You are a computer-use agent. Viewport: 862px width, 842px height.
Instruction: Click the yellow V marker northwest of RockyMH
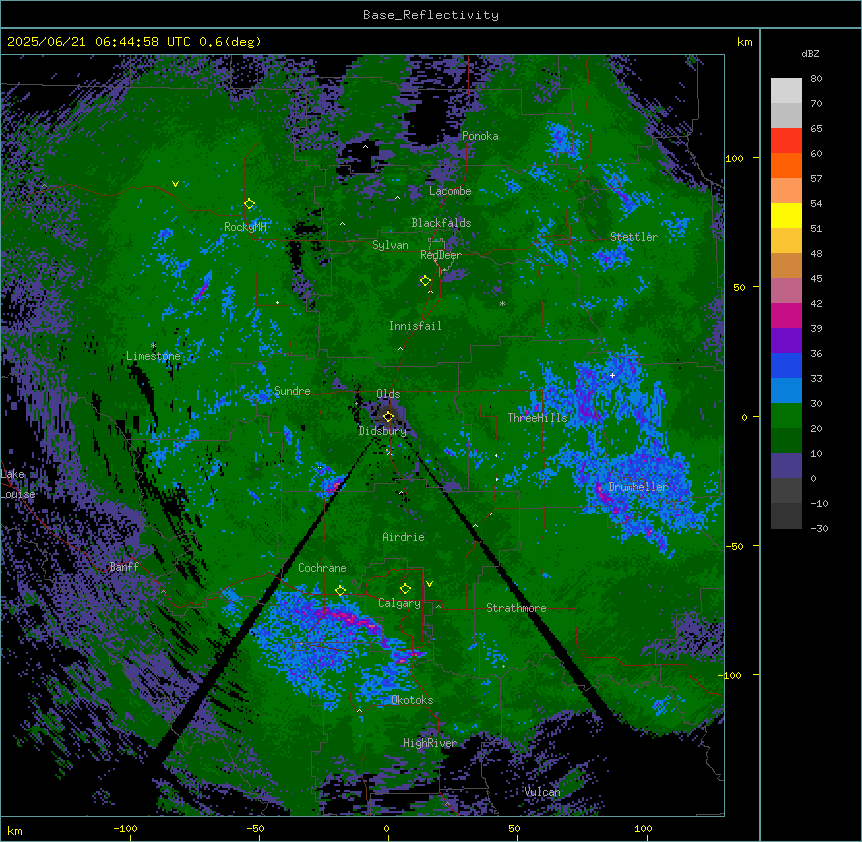click(x=175, y=184)
